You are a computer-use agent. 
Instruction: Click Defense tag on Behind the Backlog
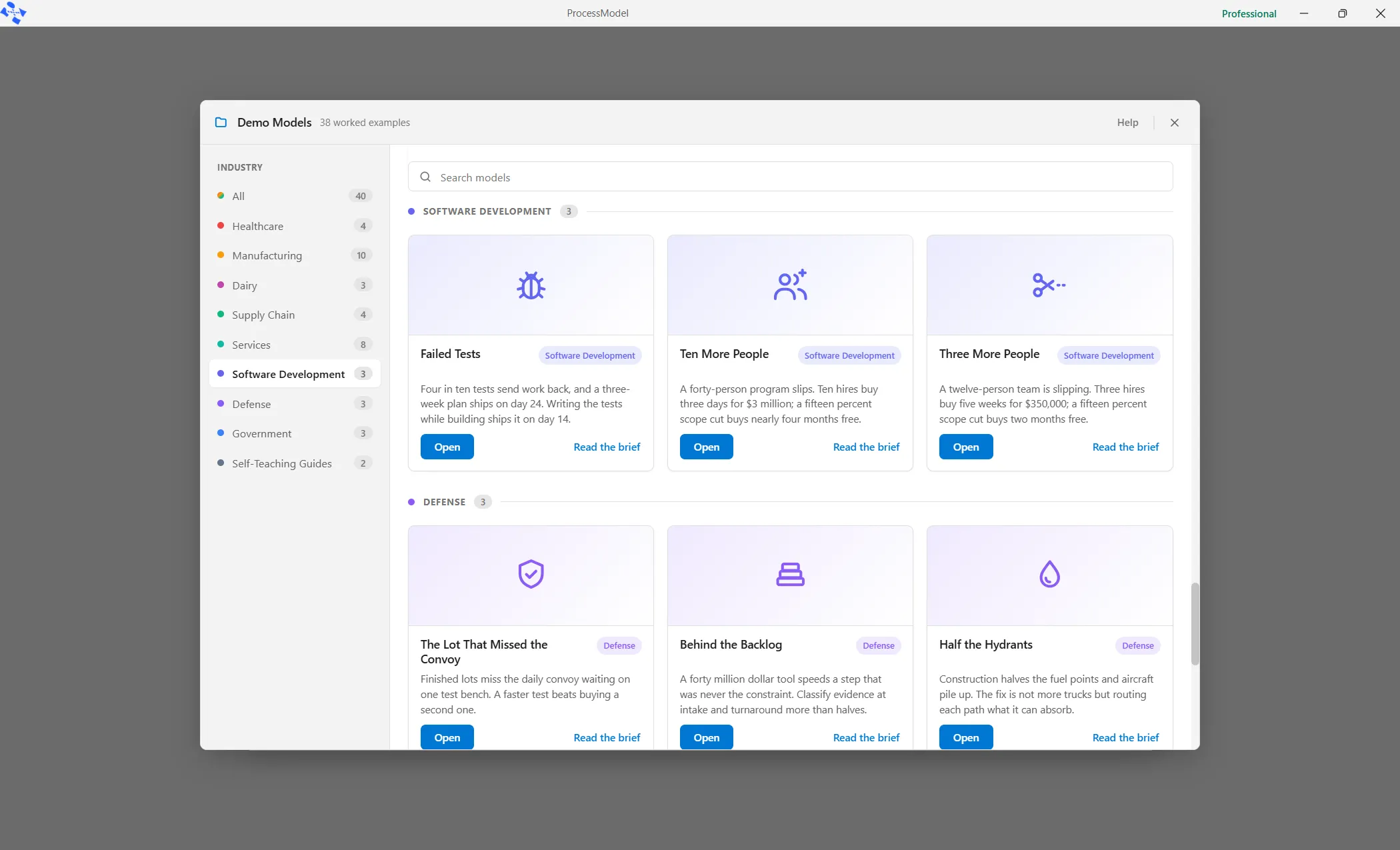[x=878, y=645]
